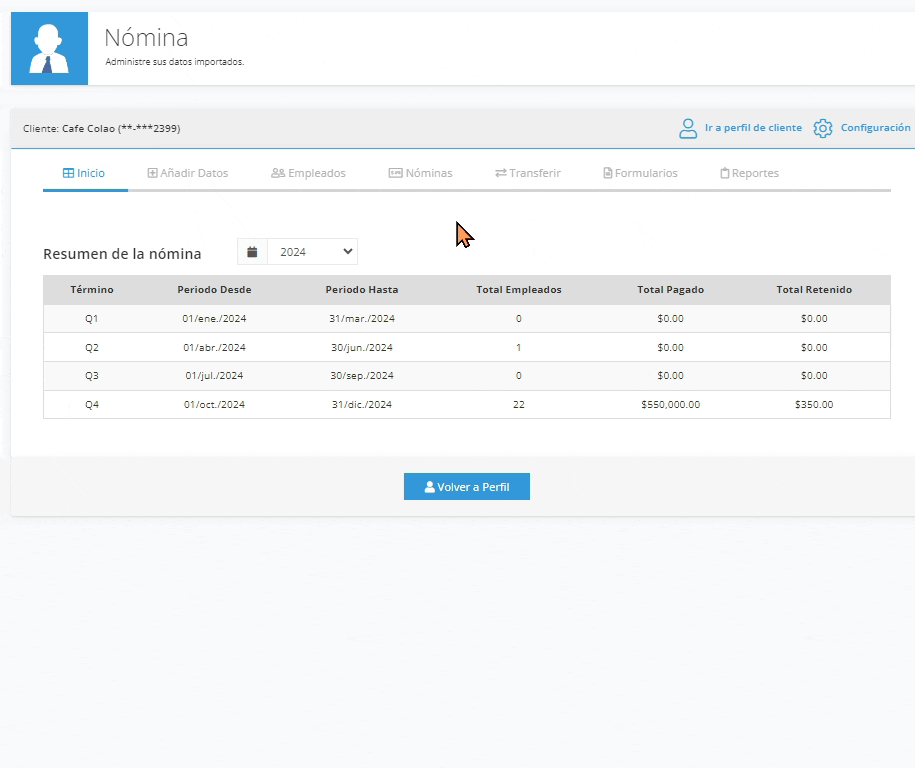This screenshot has height=768, width=915.
Task: Click the Periodo Hasta column header
Action: pos(362,290)
